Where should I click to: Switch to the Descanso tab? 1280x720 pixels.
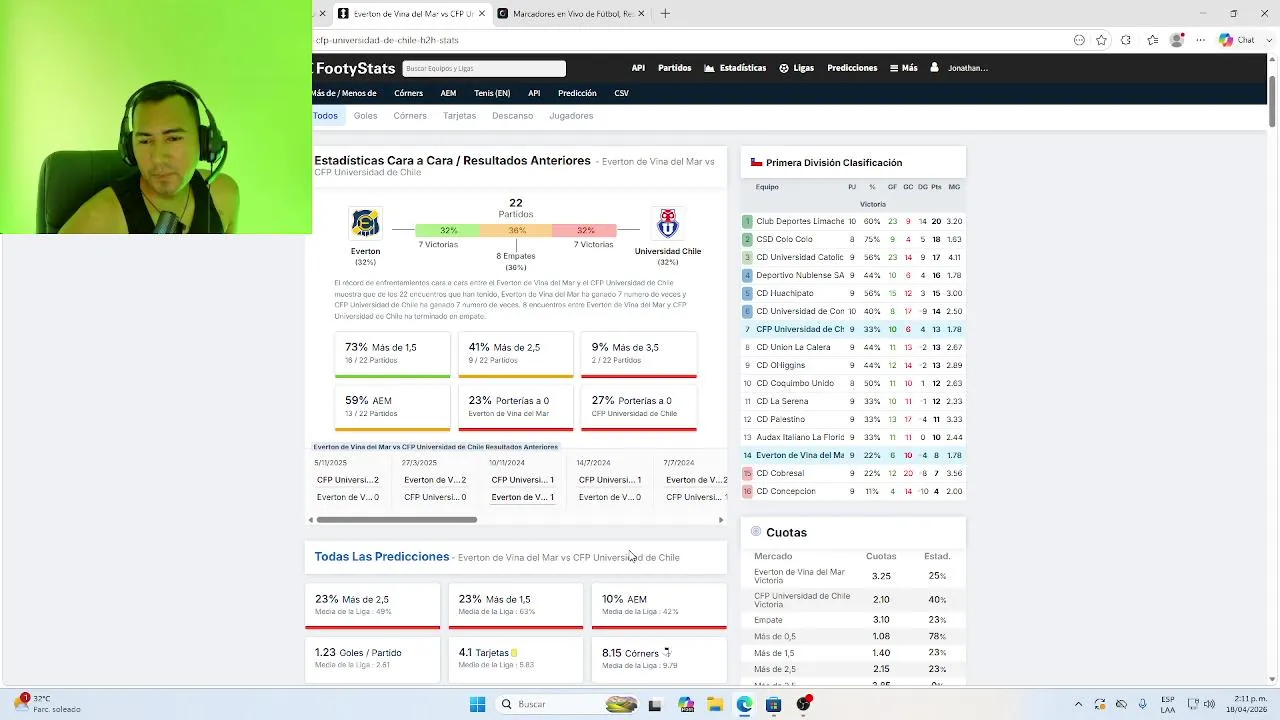pyautogui.click(x=512, y=115)
